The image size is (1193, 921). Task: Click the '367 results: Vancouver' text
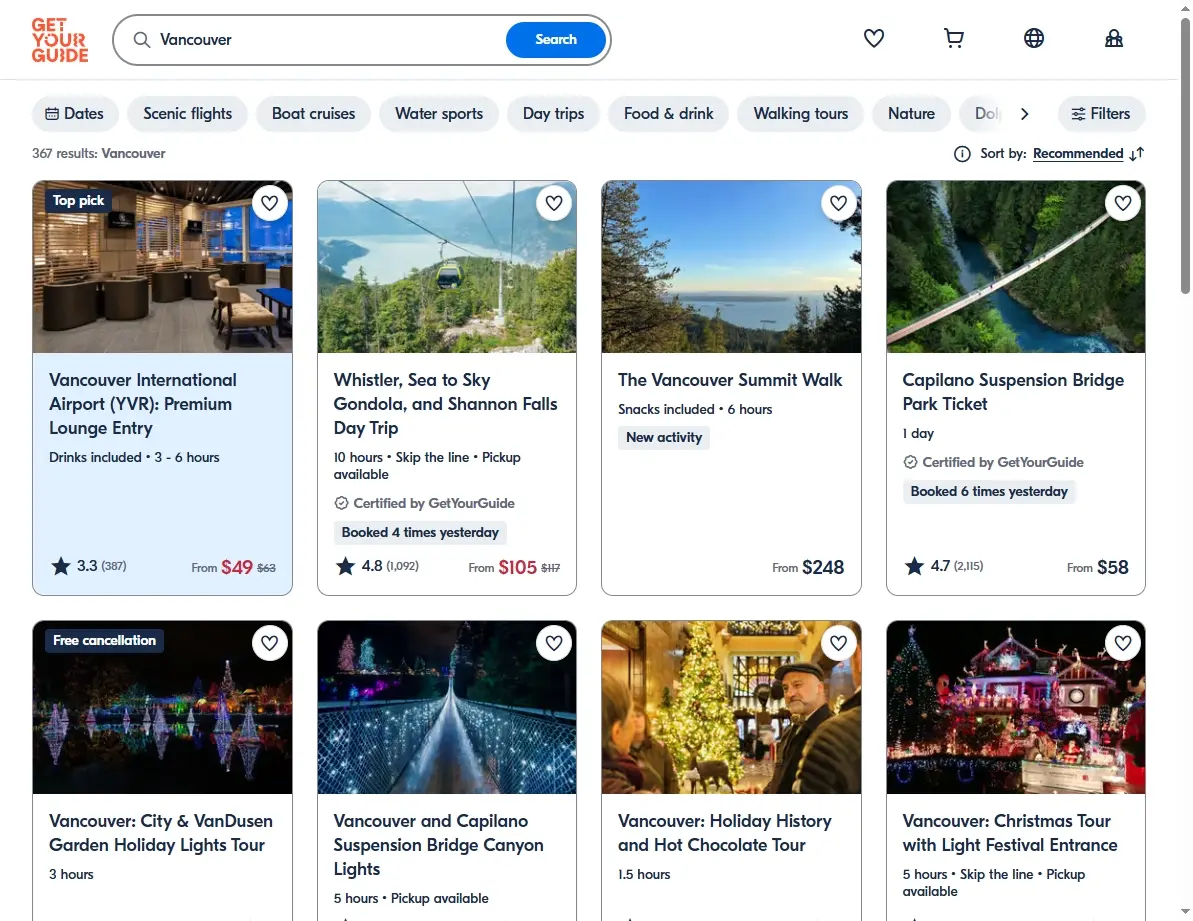[x=98, y=154]
